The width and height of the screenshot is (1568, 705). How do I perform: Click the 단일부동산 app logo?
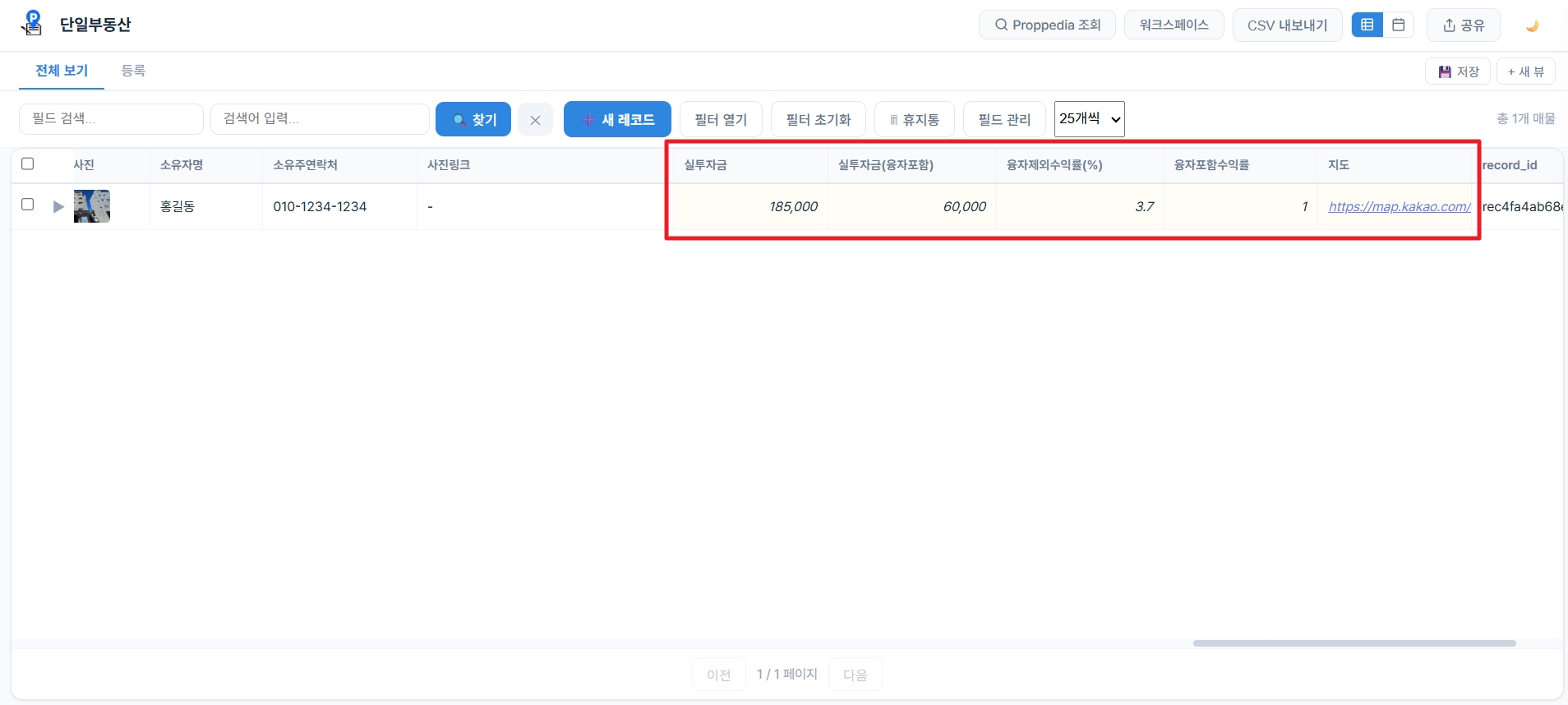[x=32, y=24]
